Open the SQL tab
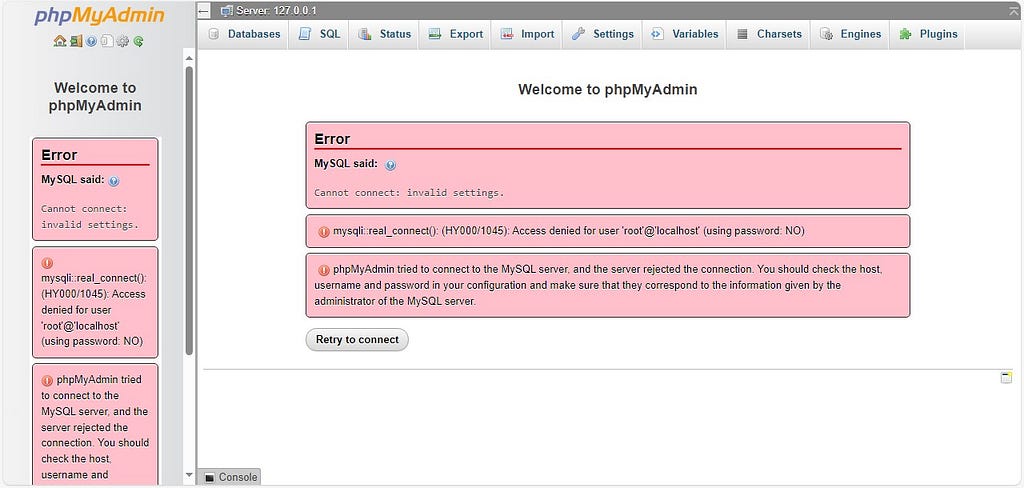The image size is (1024, 488). pos(320,34)
